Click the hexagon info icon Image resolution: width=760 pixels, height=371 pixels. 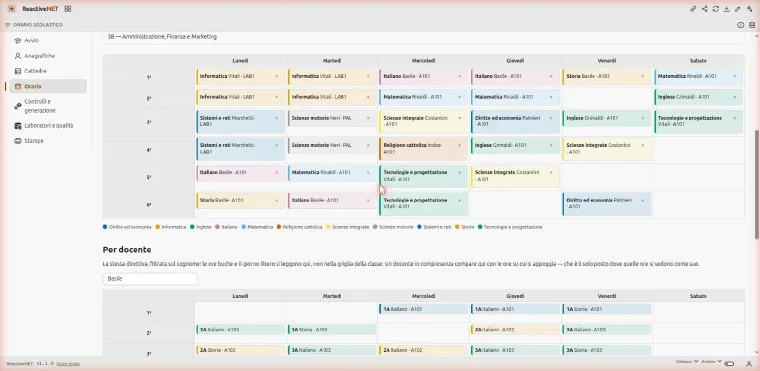741,25
